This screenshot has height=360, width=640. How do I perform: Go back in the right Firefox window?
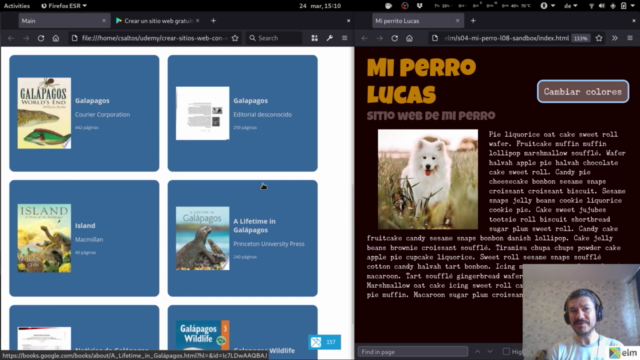364,38
